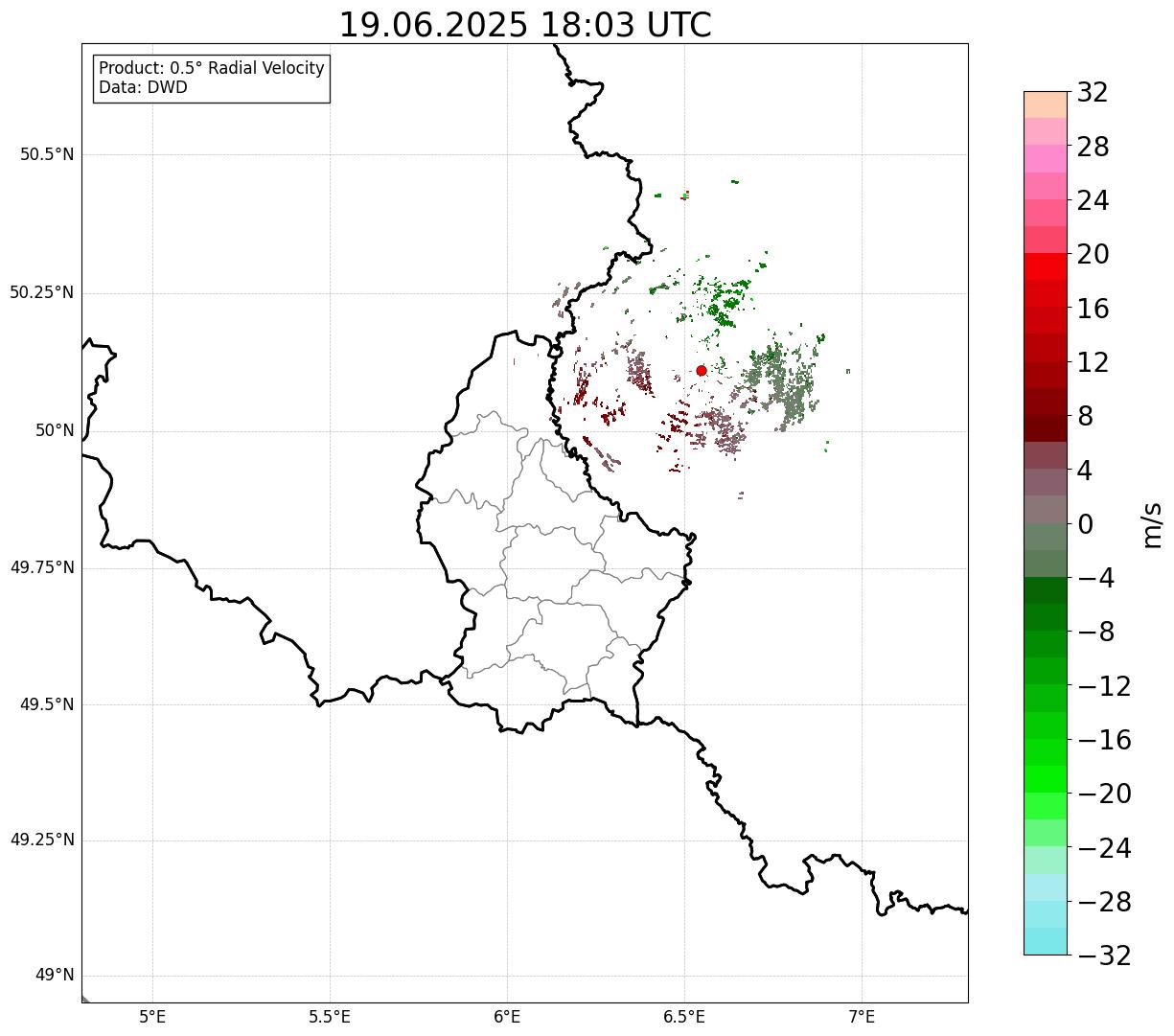Viewport: 1174px width, 1036px height.
Task: Click 'Product: 0.5° Radial Velocity' text
Action: point(212,69)
